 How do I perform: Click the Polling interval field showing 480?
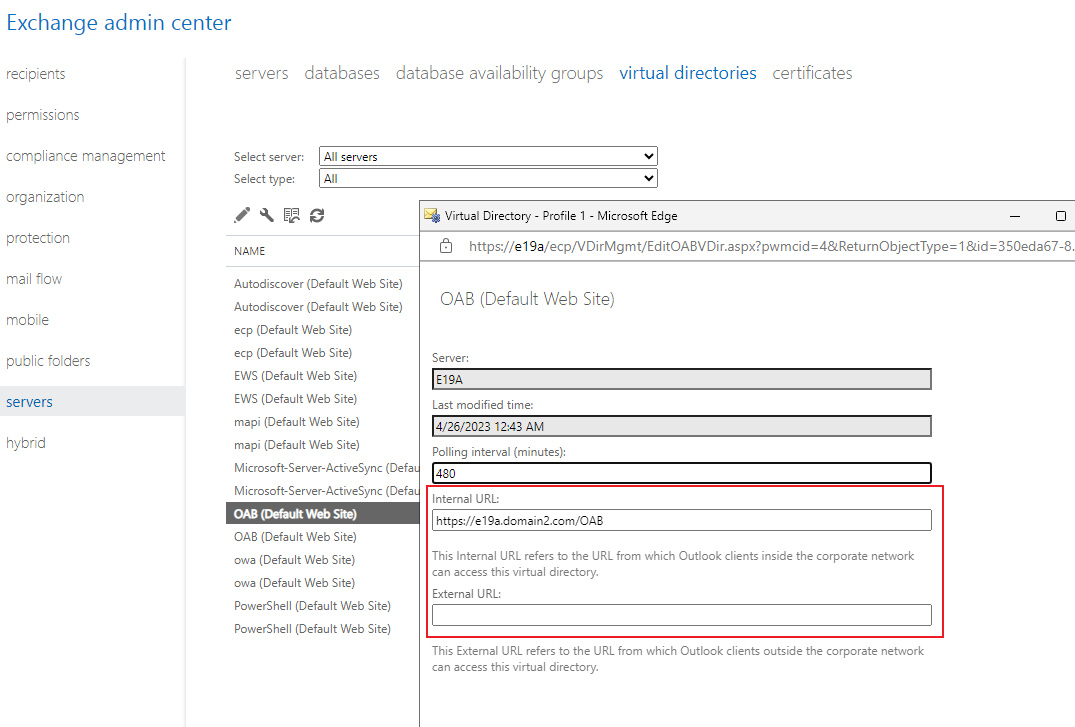pos(681,473)
